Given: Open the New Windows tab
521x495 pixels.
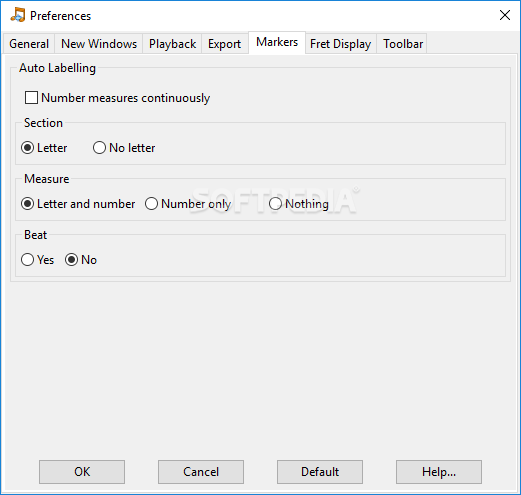Looking at the screenshot, I should click(x=99, y=44).
